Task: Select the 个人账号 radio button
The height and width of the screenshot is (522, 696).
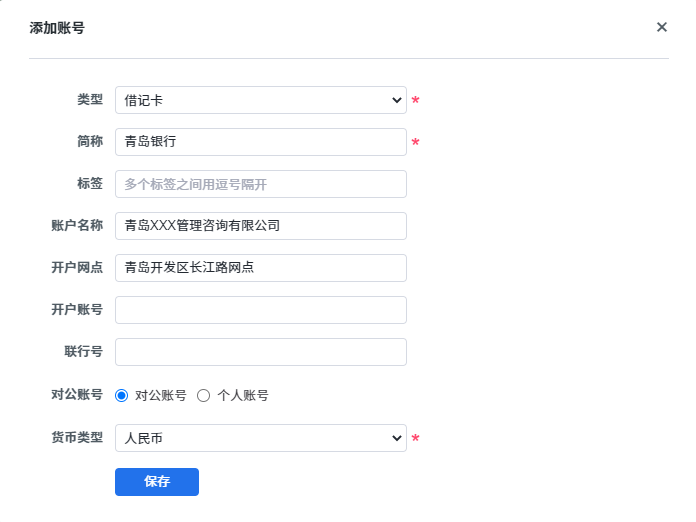Action: point(204,395)
